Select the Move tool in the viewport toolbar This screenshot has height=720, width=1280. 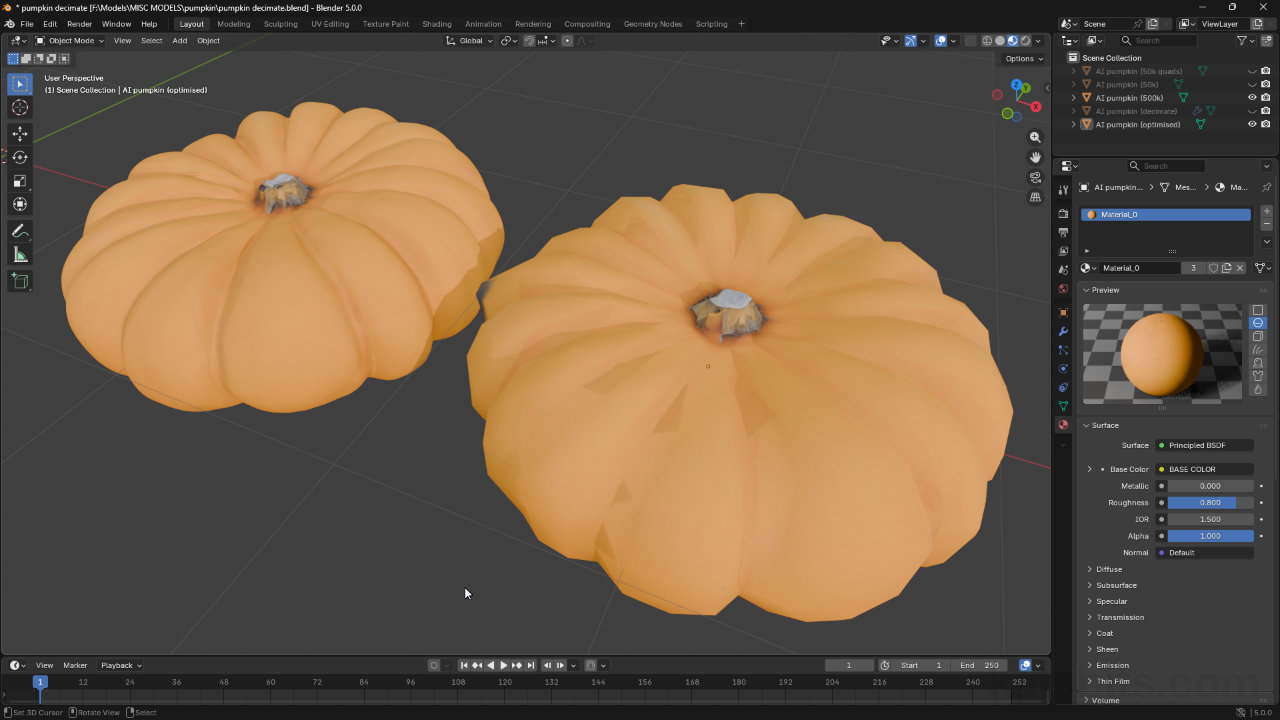[20, 133]
